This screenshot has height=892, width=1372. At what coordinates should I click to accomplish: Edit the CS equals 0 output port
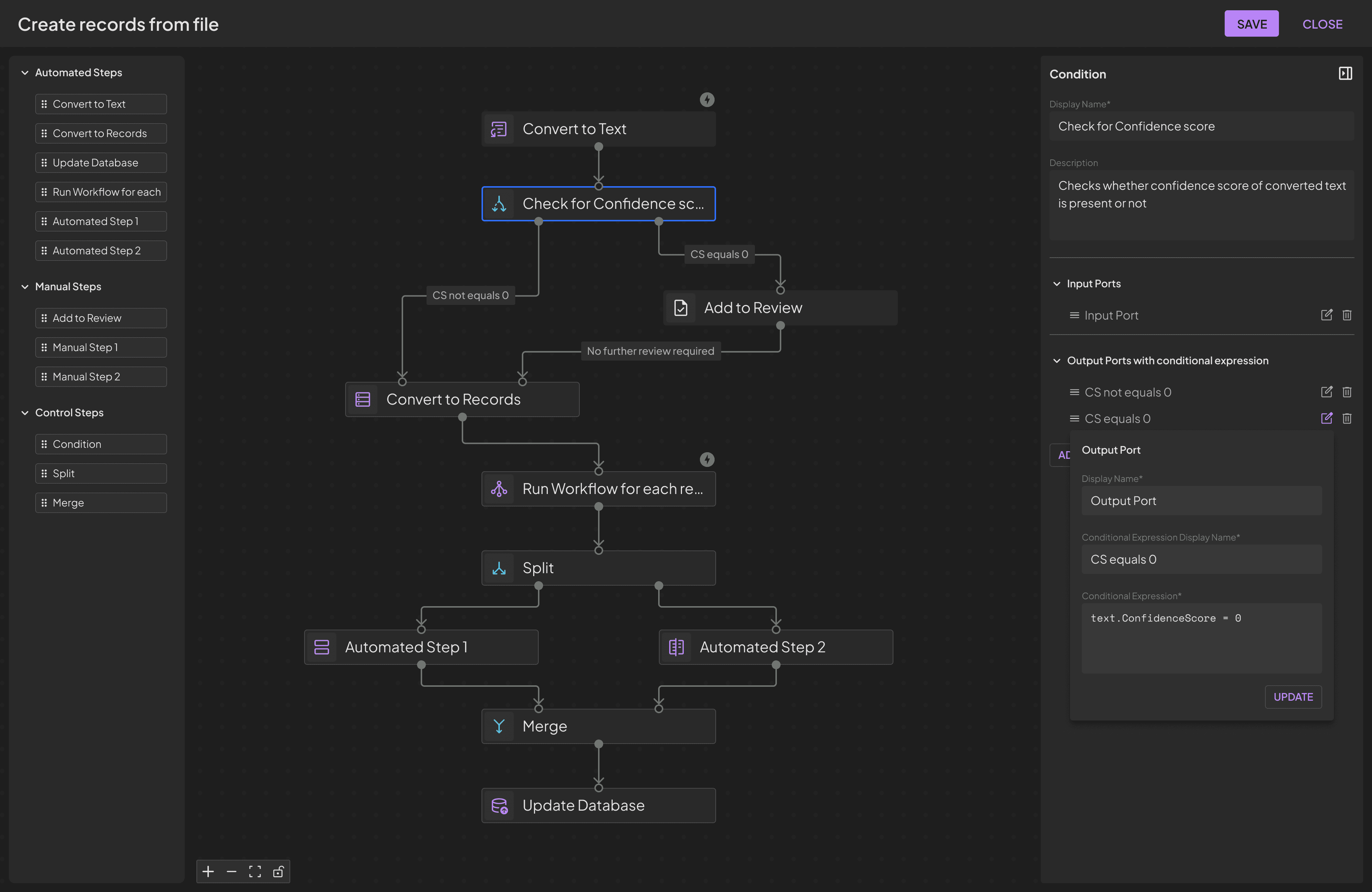click(1327, 418)
